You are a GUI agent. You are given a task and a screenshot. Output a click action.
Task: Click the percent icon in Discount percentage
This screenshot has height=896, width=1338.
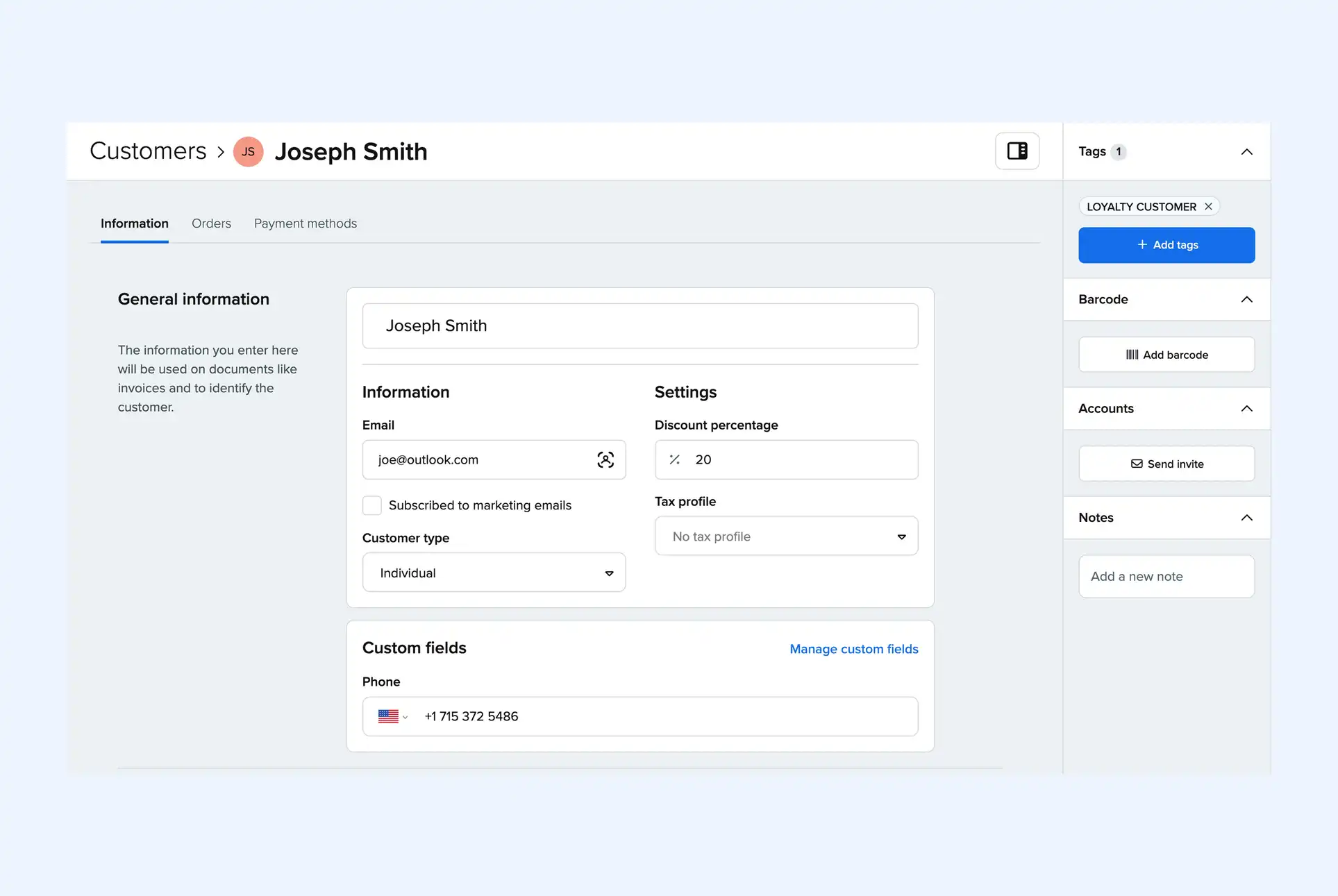[674, 459]
